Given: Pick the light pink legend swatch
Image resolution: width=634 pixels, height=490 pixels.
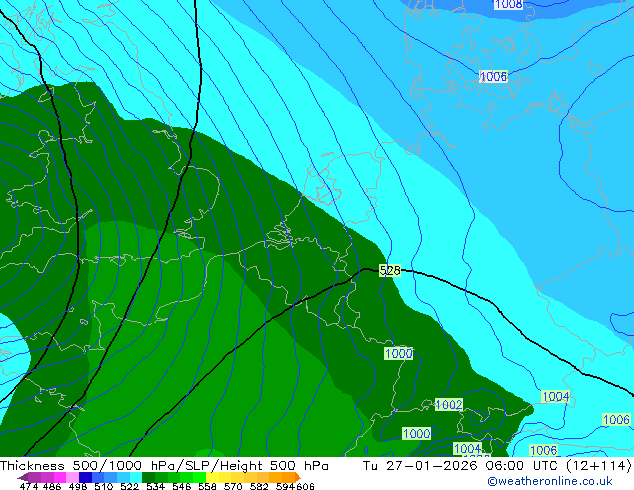Looking at the screenshot, I should [72, 477].
